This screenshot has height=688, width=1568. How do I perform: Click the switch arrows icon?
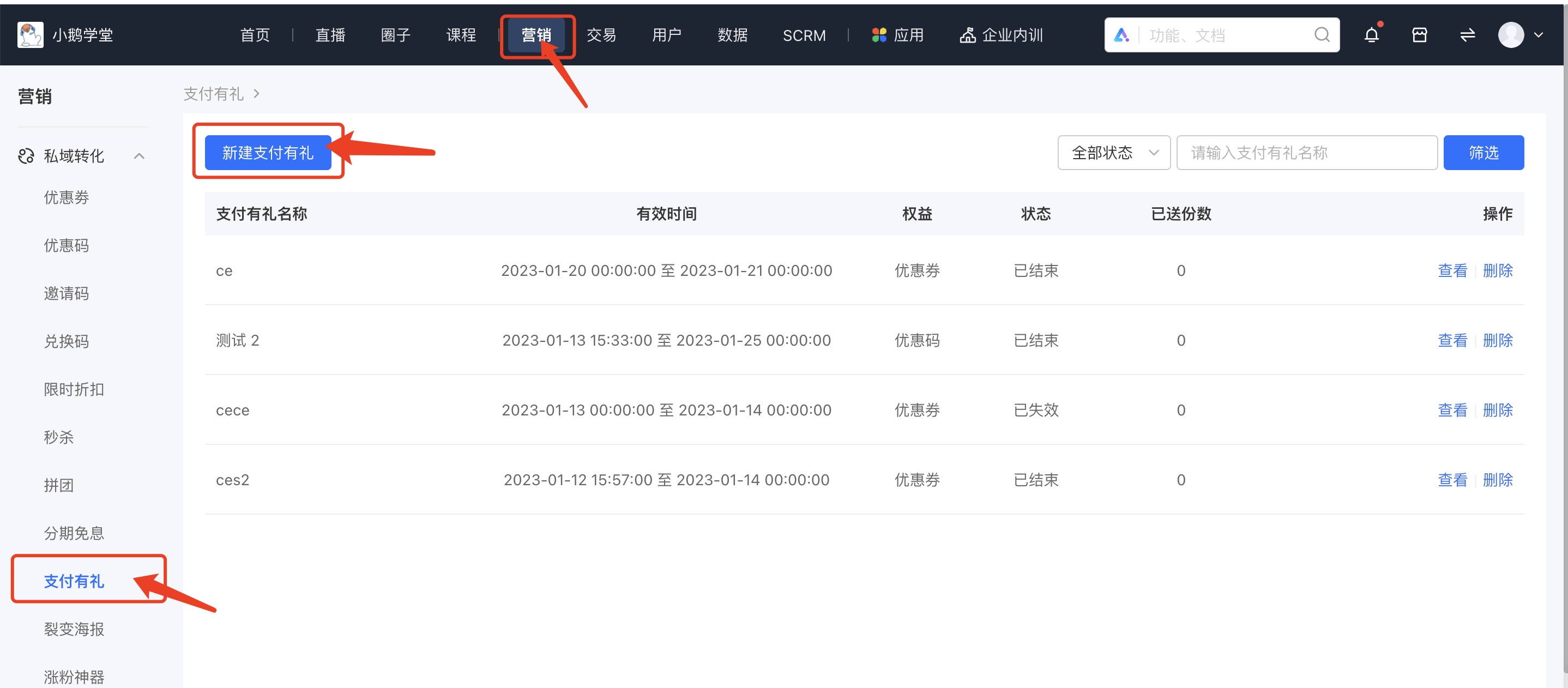pos(1467,35)
